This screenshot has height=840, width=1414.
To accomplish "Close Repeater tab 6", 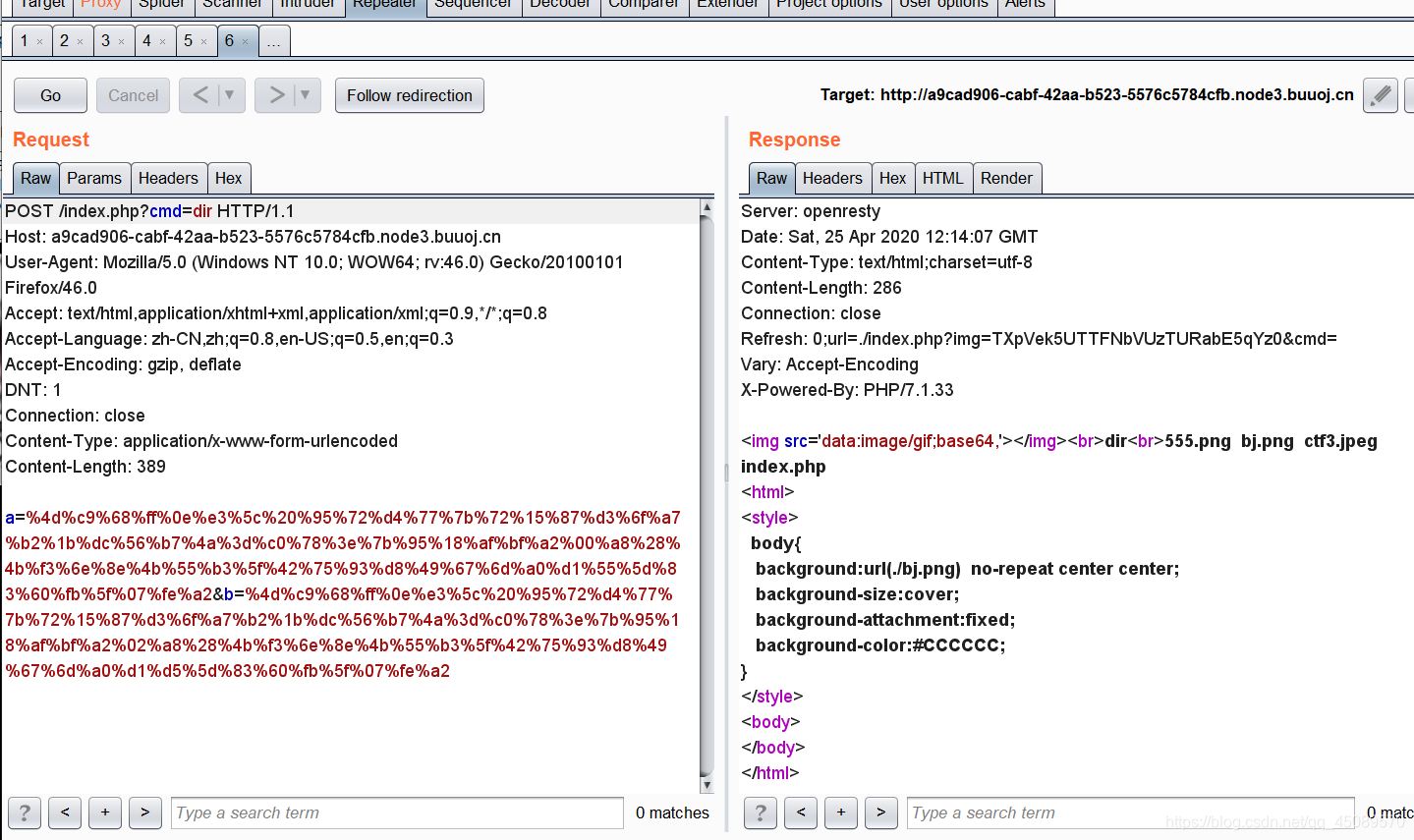I will (x=246, y=41).
